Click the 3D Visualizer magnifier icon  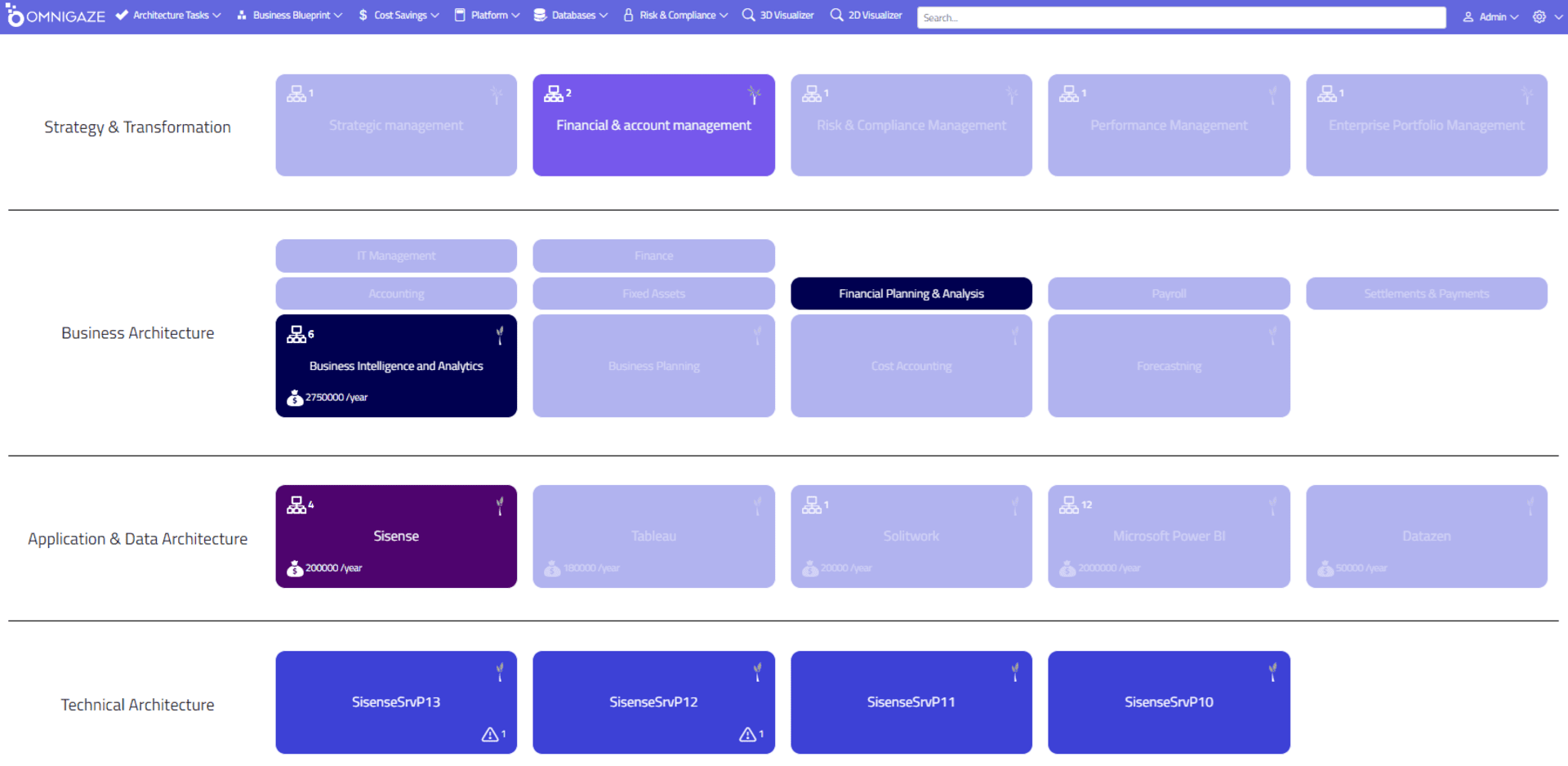pos(748,15)
